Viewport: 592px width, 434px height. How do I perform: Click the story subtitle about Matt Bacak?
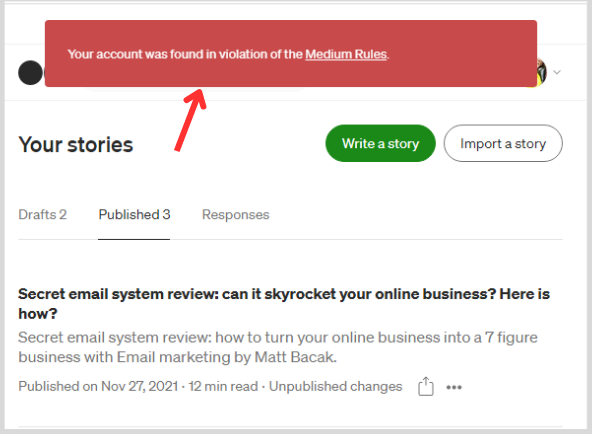coord(278,347)
